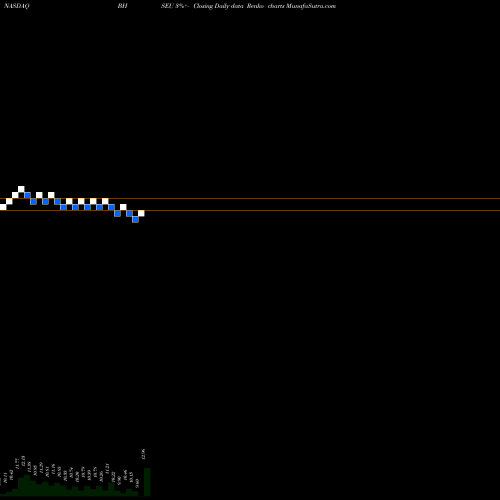Click the NASDAQ exchange label
The width and height of the screenshot is (500, 500).
click(16, 6)
